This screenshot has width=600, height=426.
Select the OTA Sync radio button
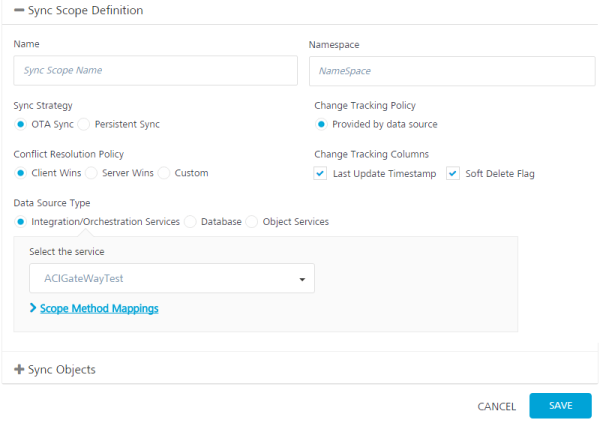tap(21, 124)
